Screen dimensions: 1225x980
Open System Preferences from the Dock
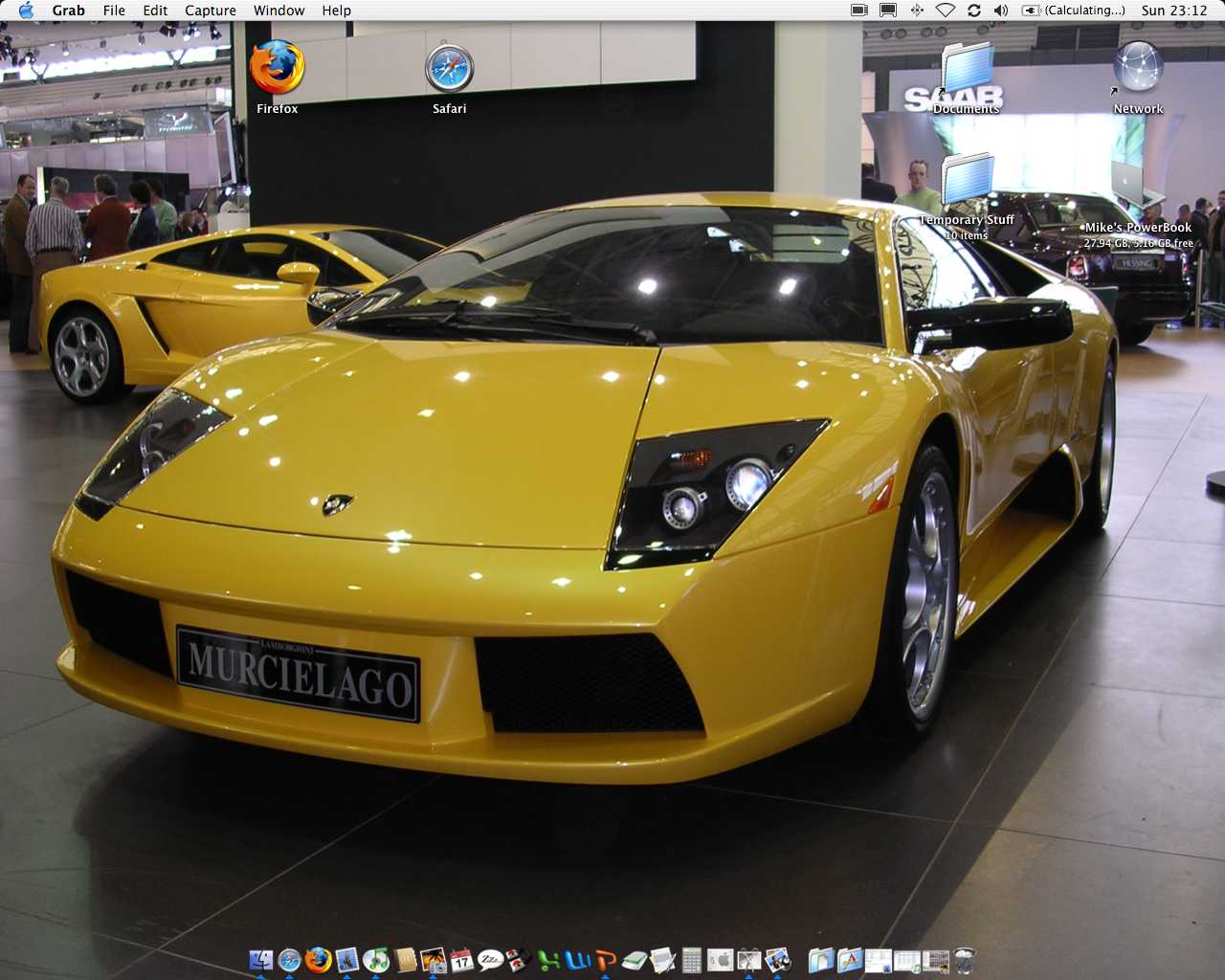721,960
